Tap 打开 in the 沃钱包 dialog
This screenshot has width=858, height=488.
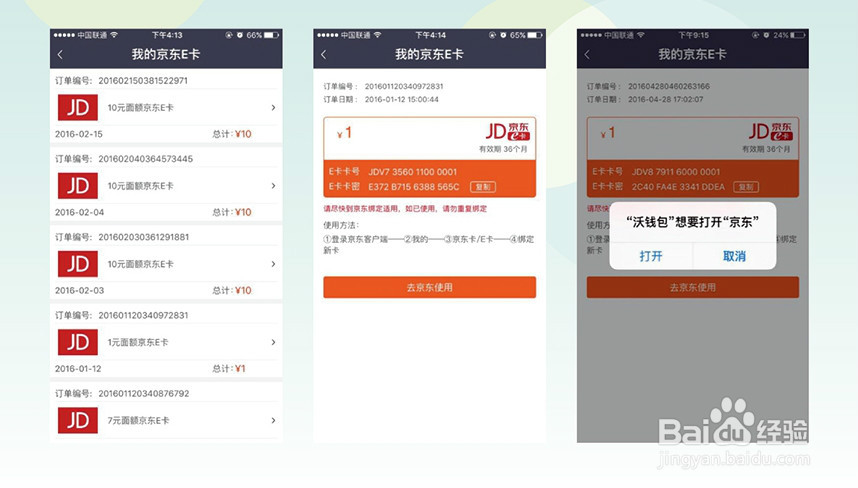(651, 256)
